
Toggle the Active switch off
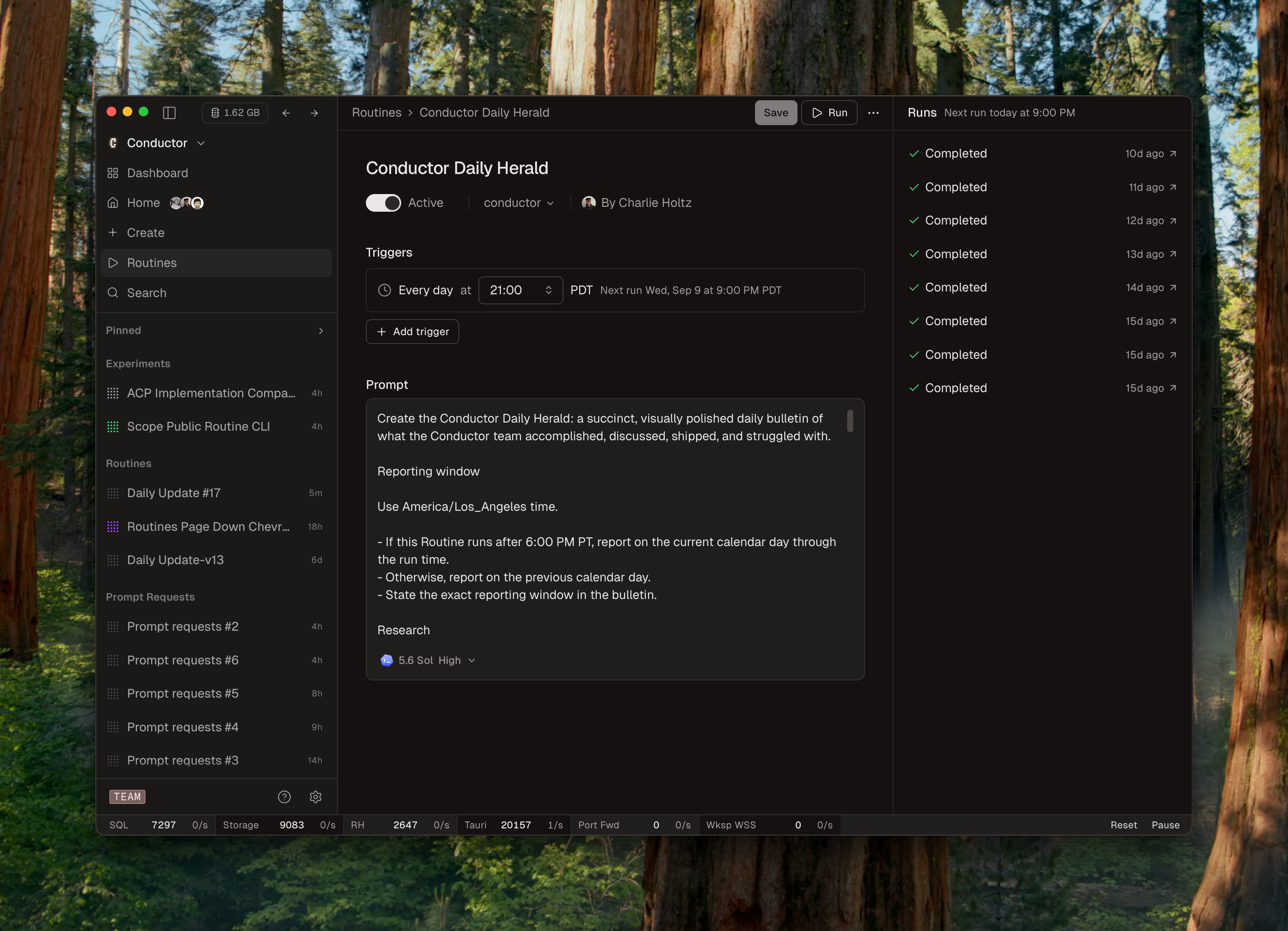pos(384,203)
